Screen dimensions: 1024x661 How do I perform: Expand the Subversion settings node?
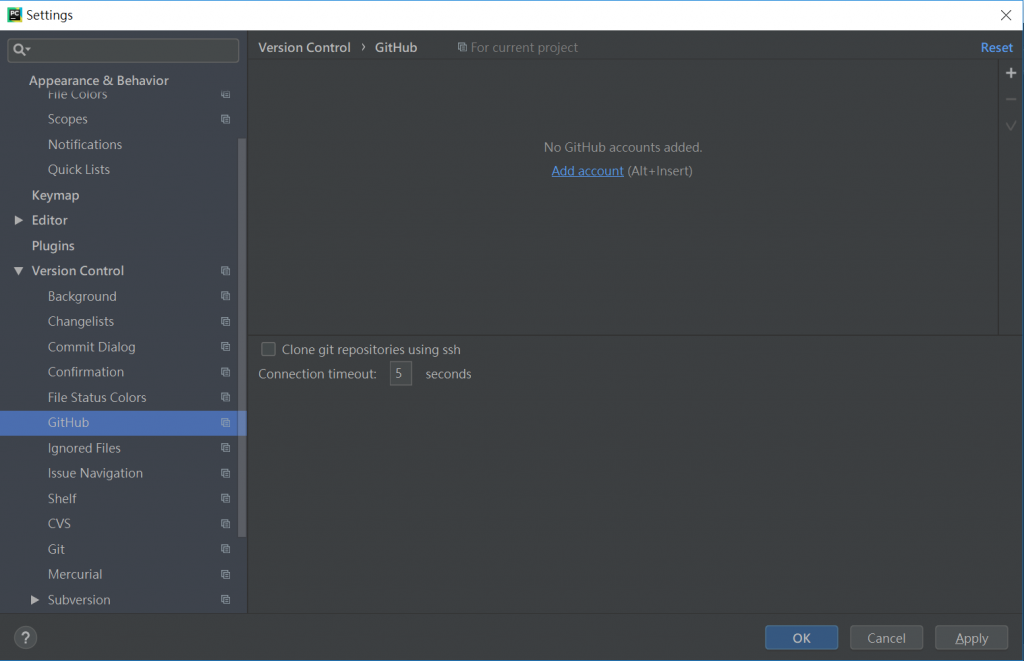[35, 600]
